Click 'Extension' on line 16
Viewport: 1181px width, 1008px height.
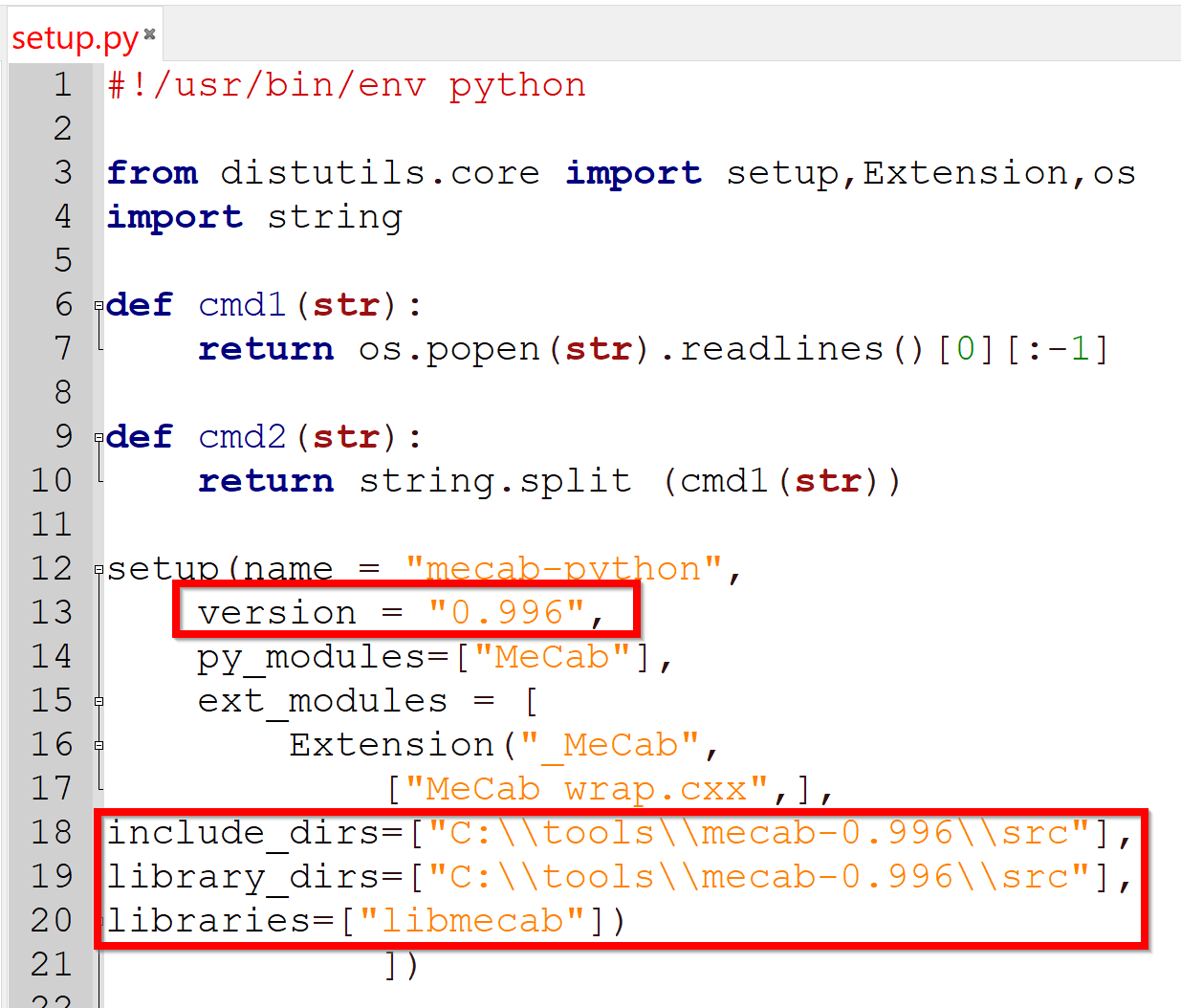pos(392,745)
